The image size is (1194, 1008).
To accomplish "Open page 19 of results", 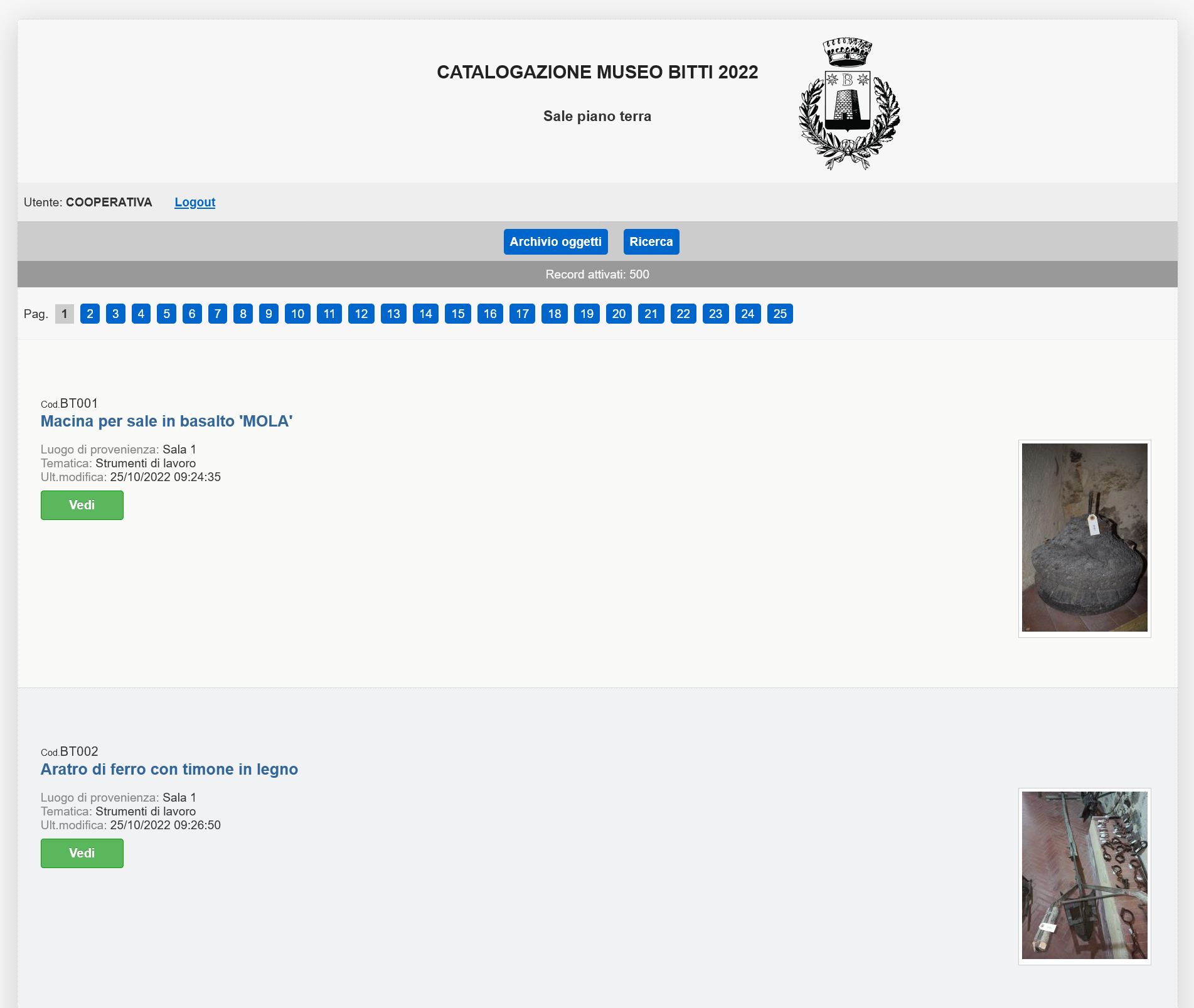I will tap(587, 314).
